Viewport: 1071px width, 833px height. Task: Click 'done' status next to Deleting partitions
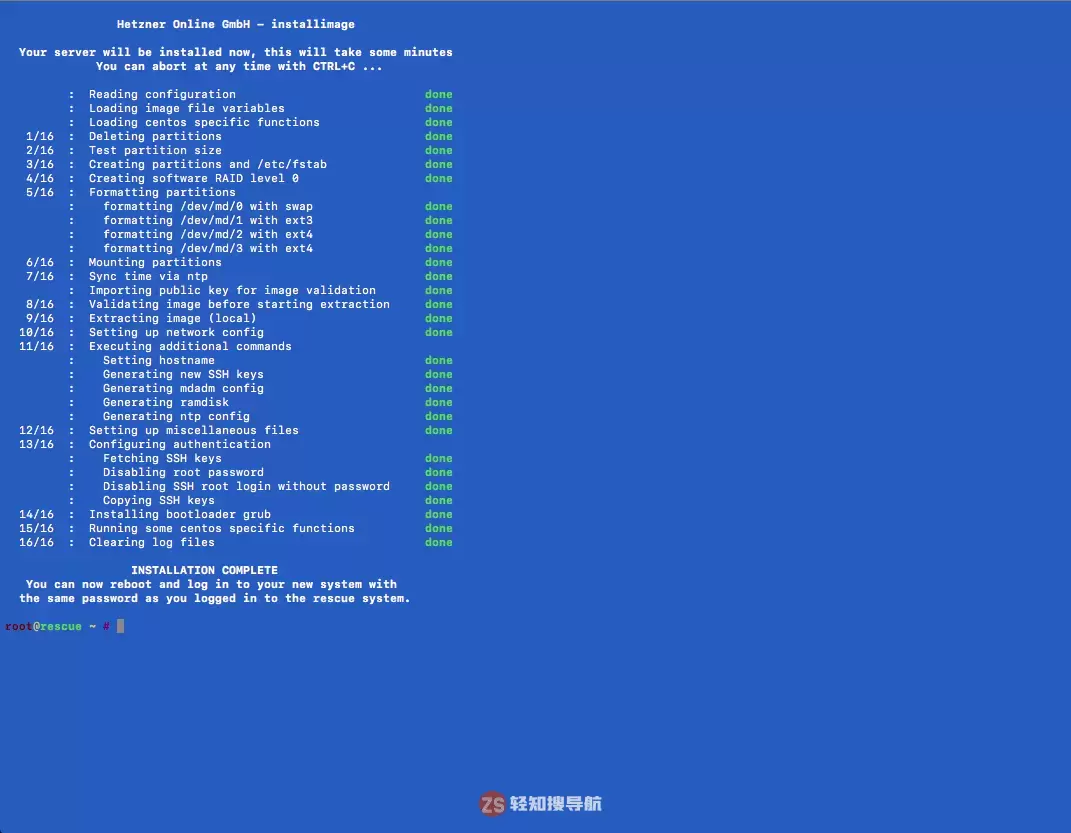click(438, 136)
